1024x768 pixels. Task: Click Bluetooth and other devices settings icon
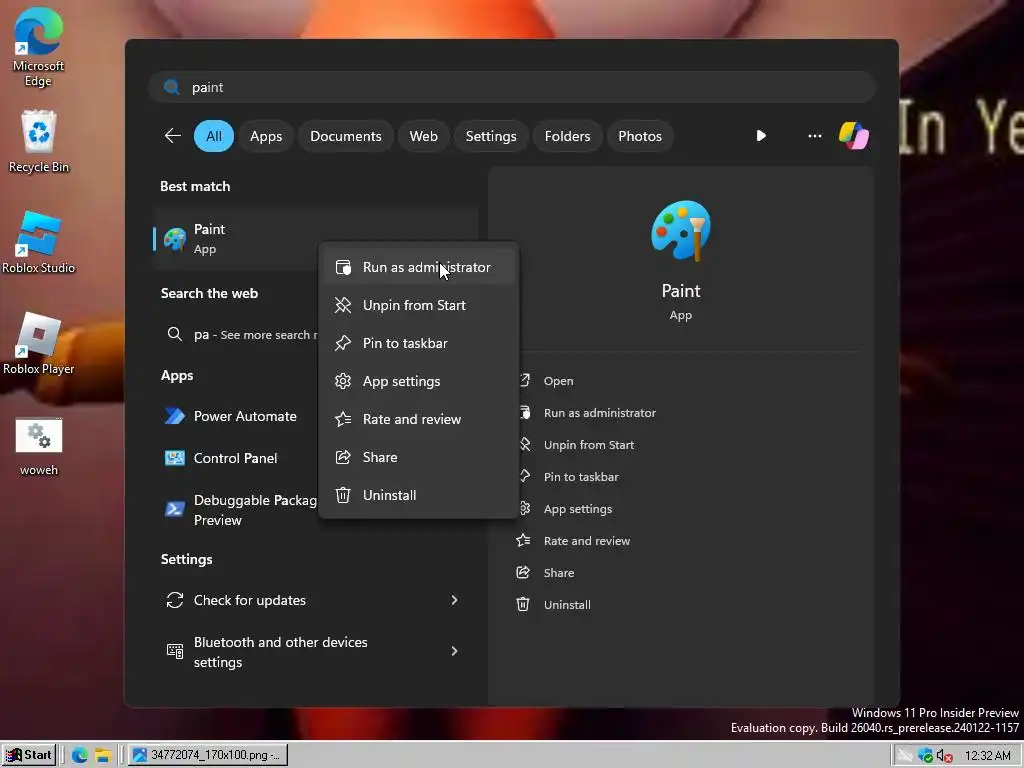[x=174, y=651]
